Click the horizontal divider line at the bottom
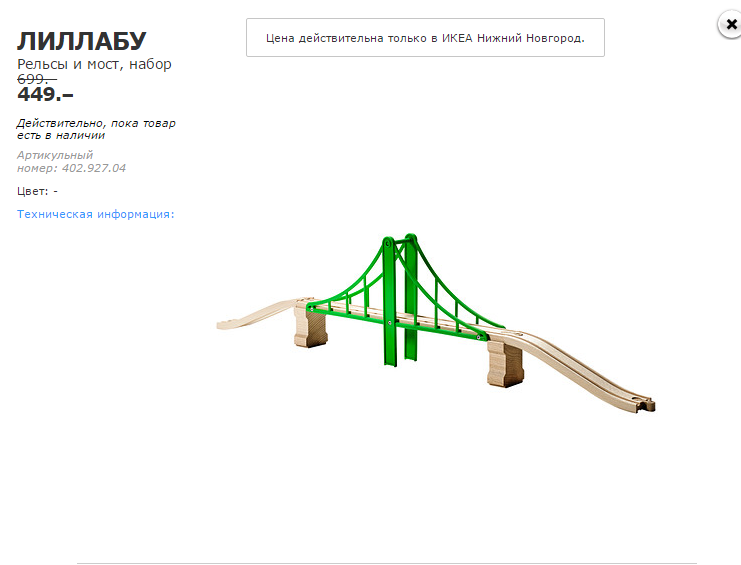 pos(387,563)
